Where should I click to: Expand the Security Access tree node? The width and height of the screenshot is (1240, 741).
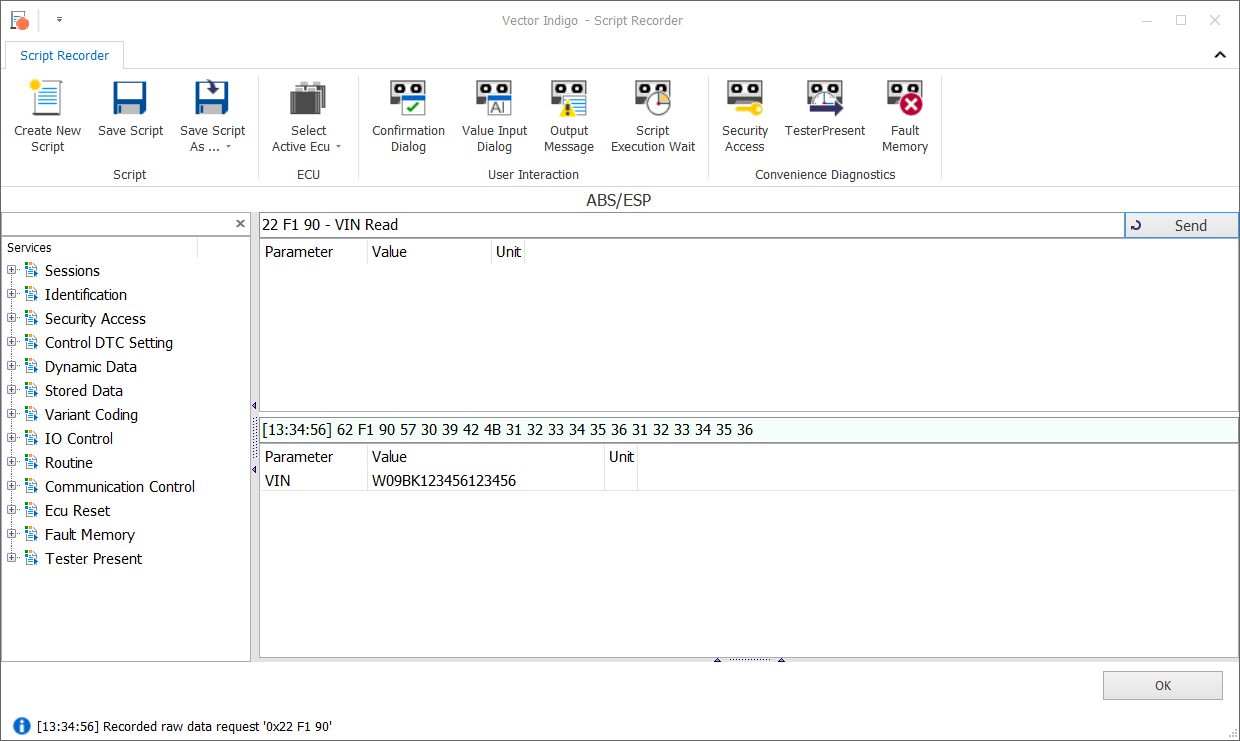point(12,318)
